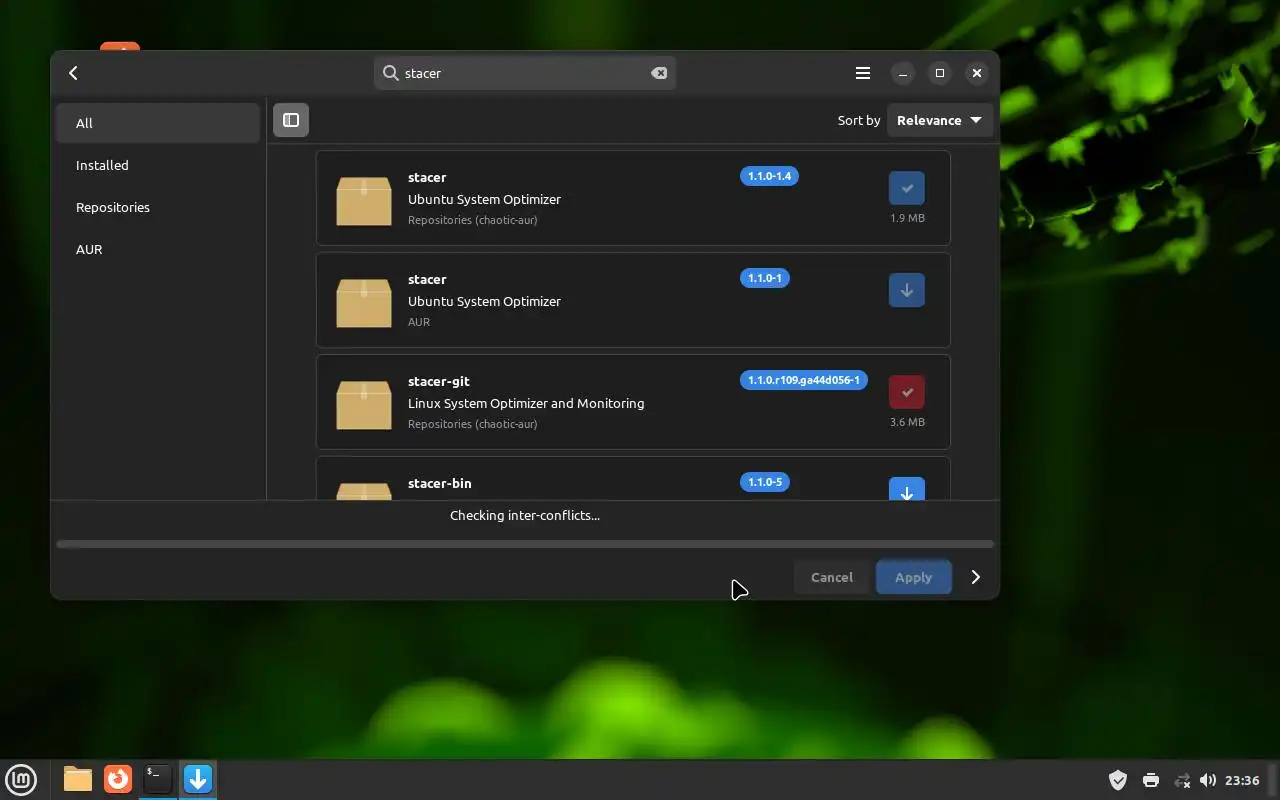Click version badge 1.1.0-5

coord(765,482)
